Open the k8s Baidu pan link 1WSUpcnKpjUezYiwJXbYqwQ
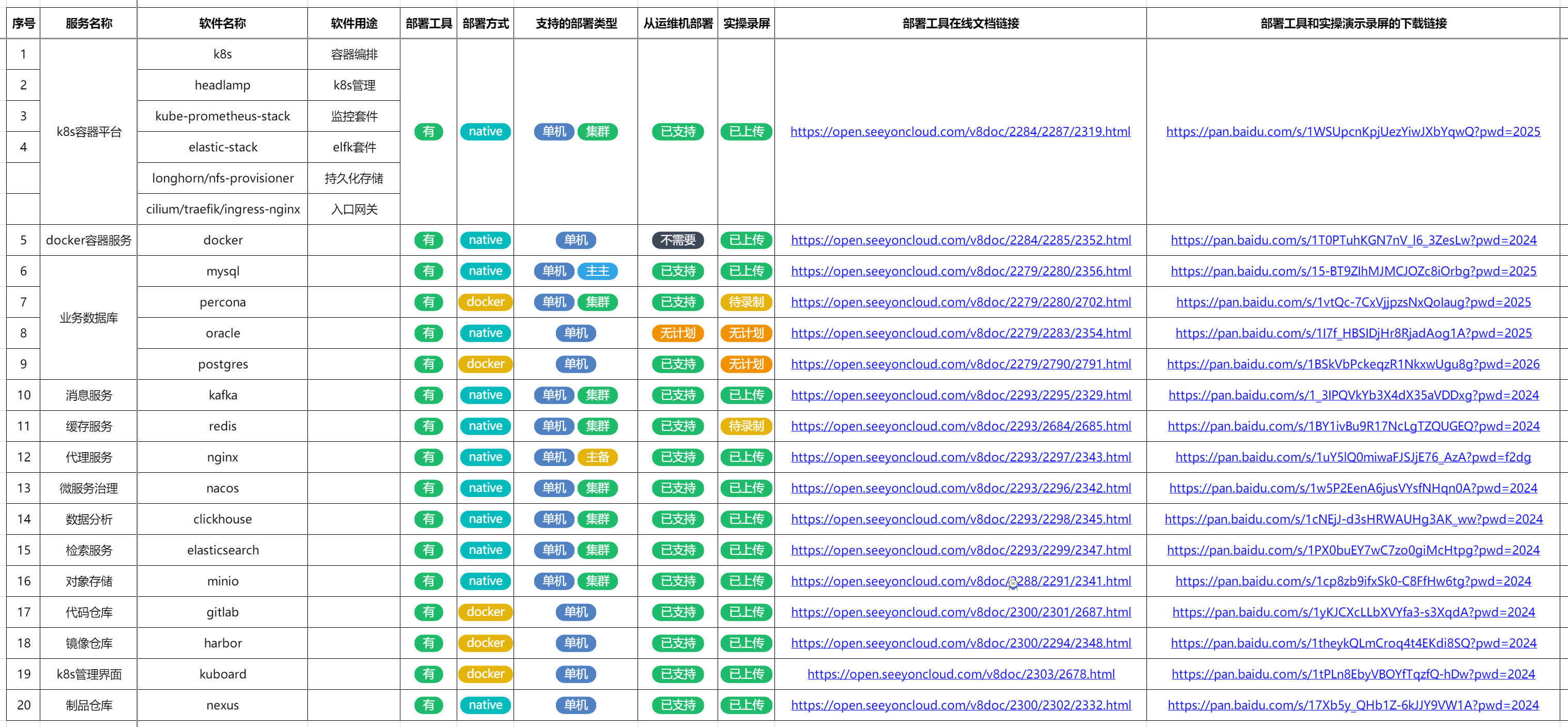This screenshot has height=727, width=1568. [x=1353, y=132]
